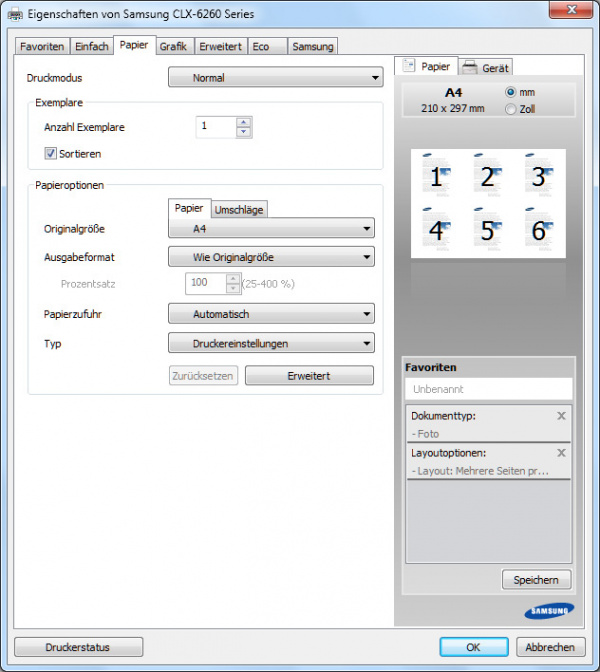The image size is (600, 672).
Task: Remove the Layoutoptionen favorite entry with X
Action: tap(561, 453)
